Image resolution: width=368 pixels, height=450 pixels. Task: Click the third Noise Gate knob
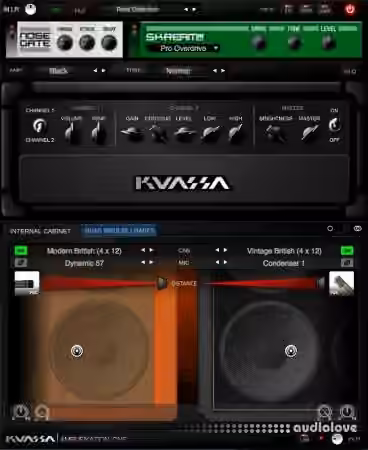pos(109,43)
